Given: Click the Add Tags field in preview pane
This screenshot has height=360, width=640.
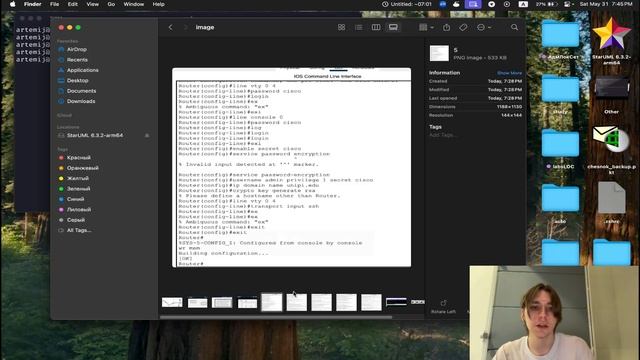Looking at the screenshot, I should 443,135.
